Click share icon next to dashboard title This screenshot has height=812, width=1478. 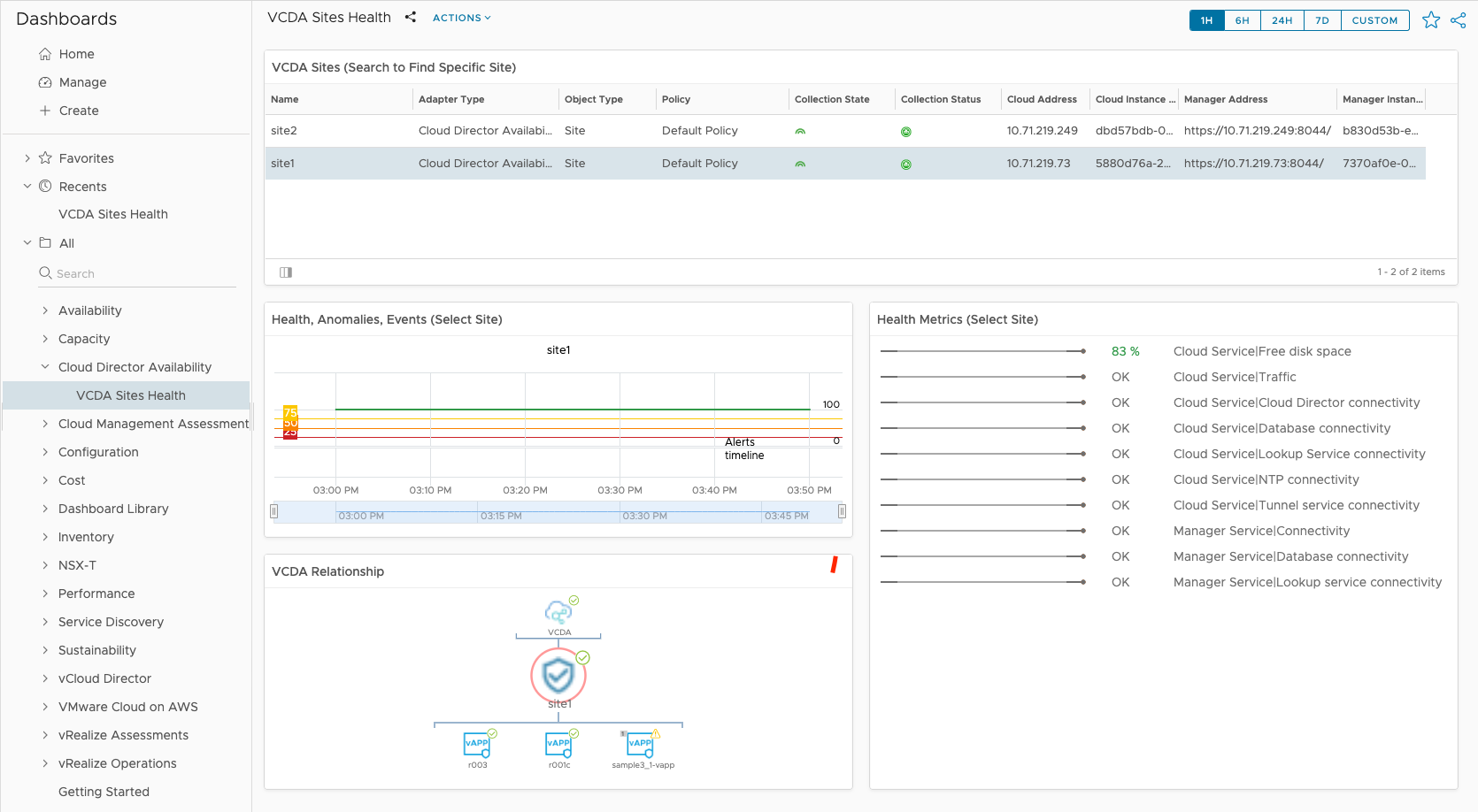[x=411, y=17]
